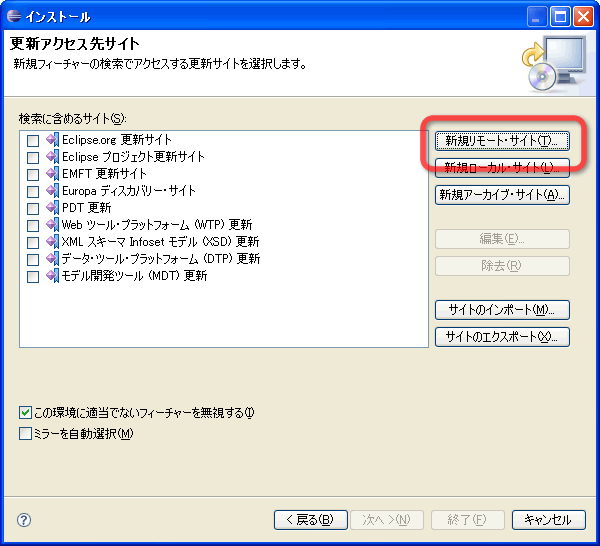The width and height of the screenshot is (600, 546).
Task: Click the site icon beside XML スキーマ Infoset
Action: (52, 241)
